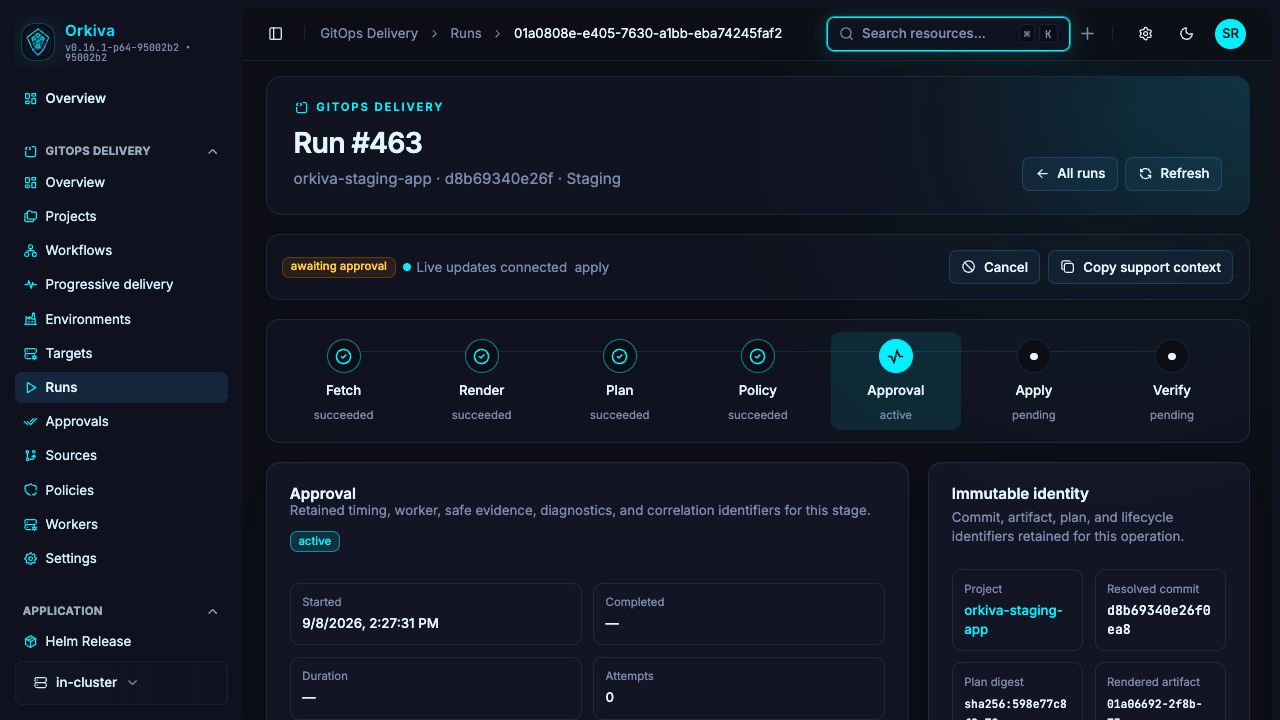This screenshot has width=1280, height=720.
Task: Click the Attempts value 0
Action: coord(610,697)
